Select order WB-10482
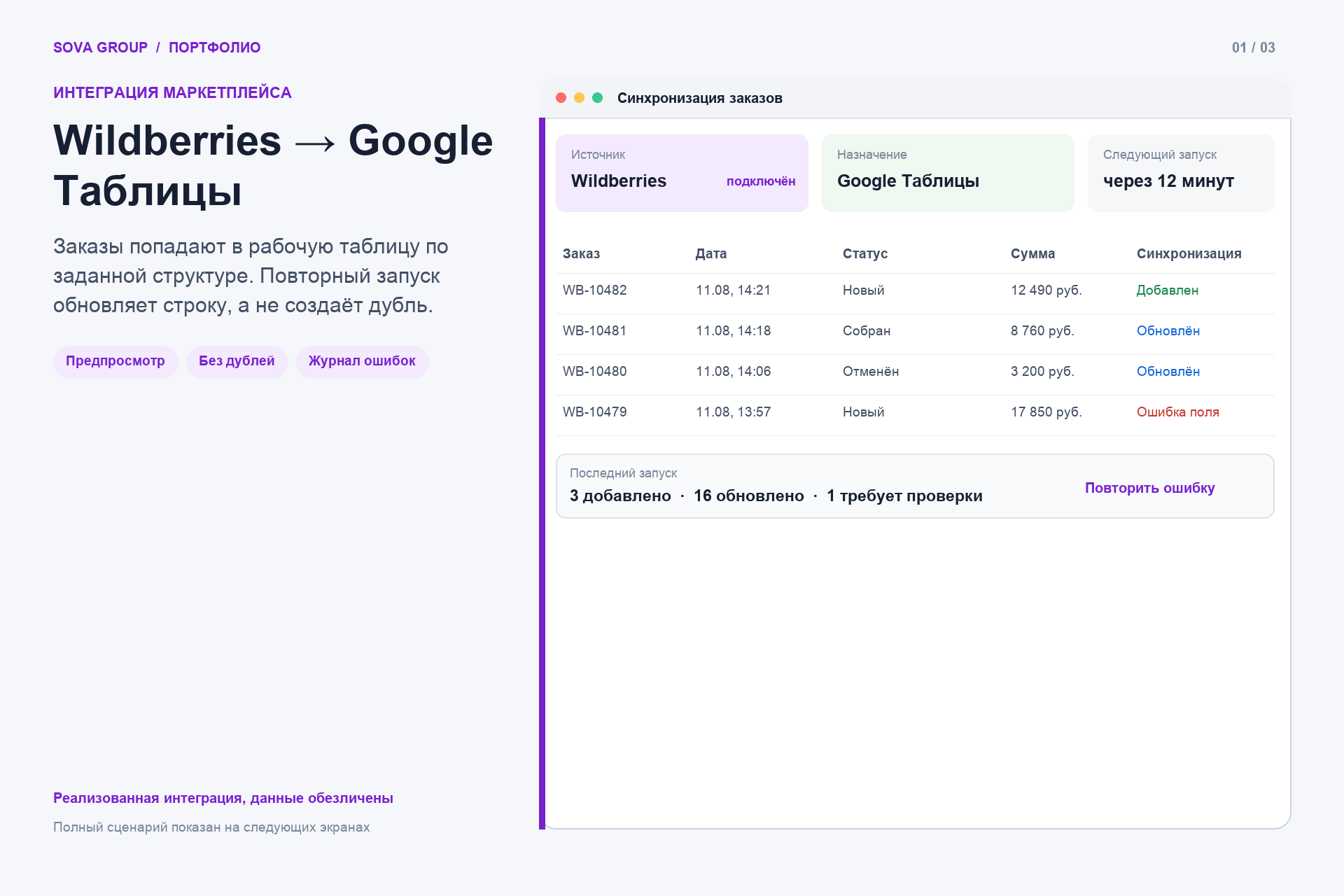The image size is (1344, 896). (594, 290)
